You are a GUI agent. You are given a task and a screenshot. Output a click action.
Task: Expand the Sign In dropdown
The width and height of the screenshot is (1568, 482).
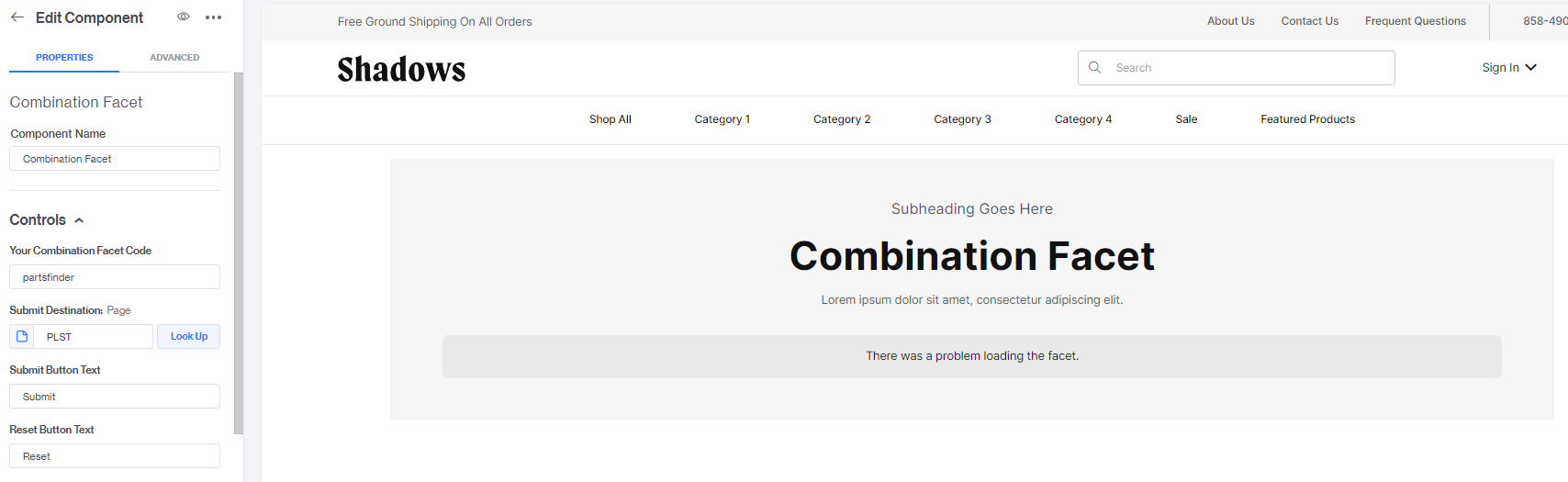(x=1509, y=67)
